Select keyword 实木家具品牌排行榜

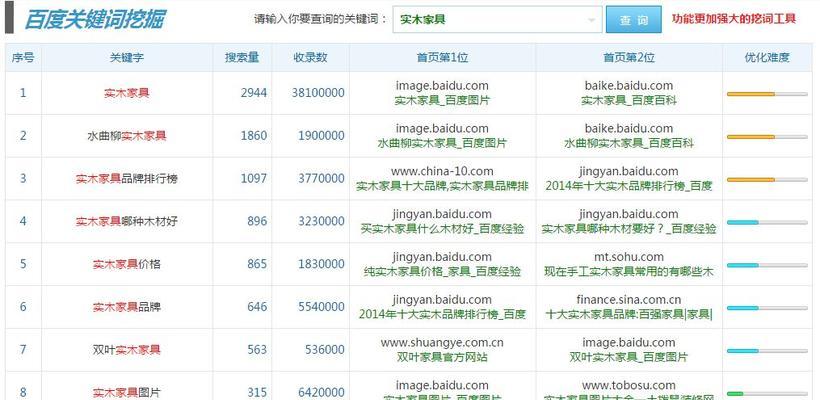tap(127, 179)
